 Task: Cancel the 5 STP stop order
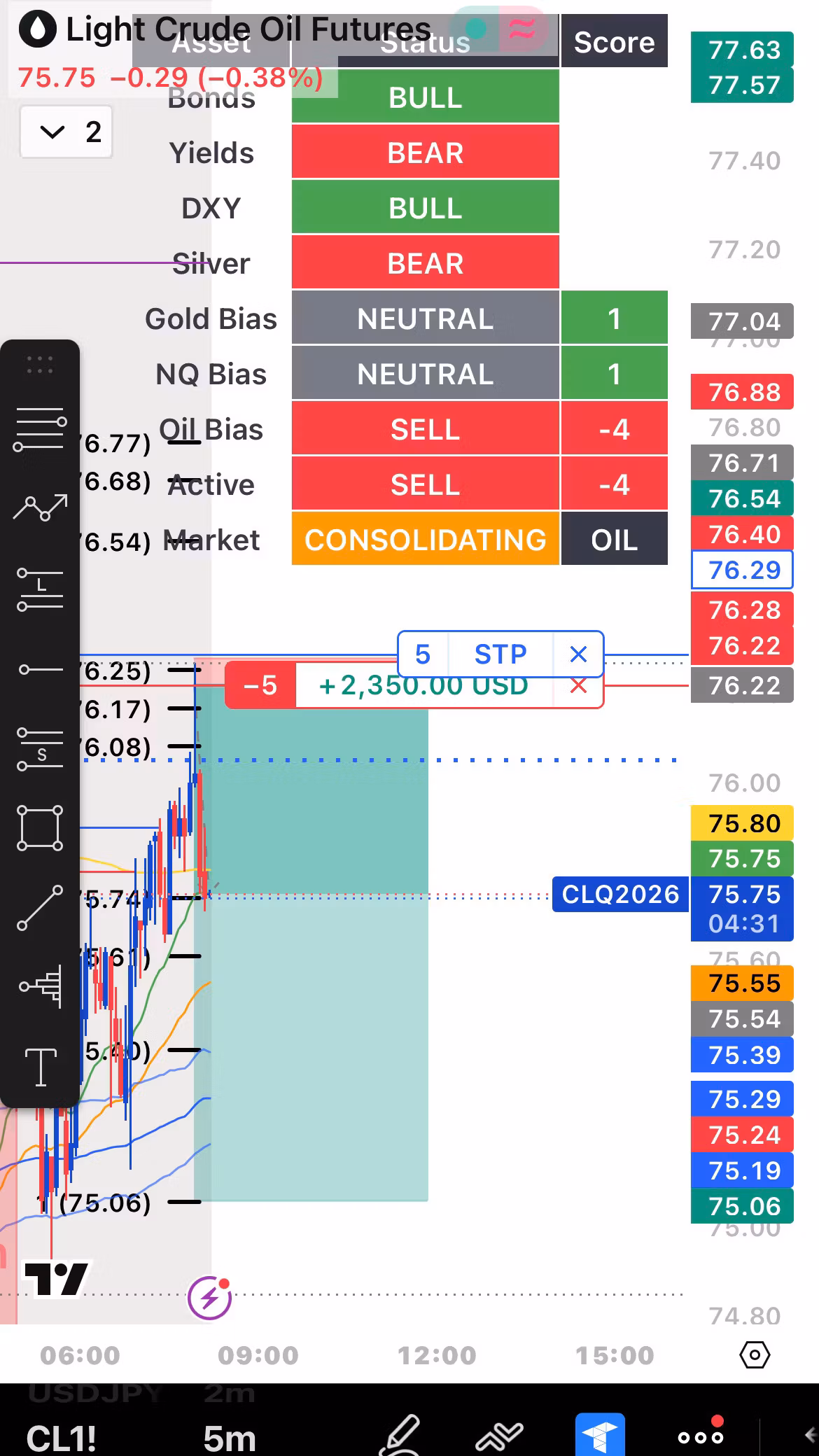tap(578, 654)
